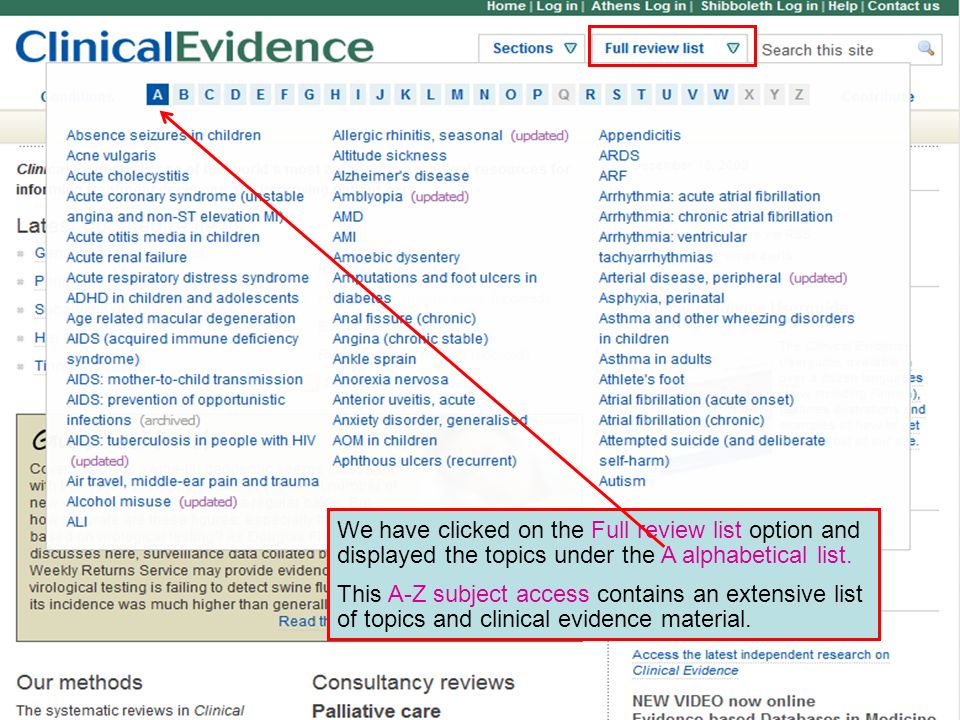Open the Anorexia nervosa review
The height and width of the screenshot is (720, 960).
(390, 380)
